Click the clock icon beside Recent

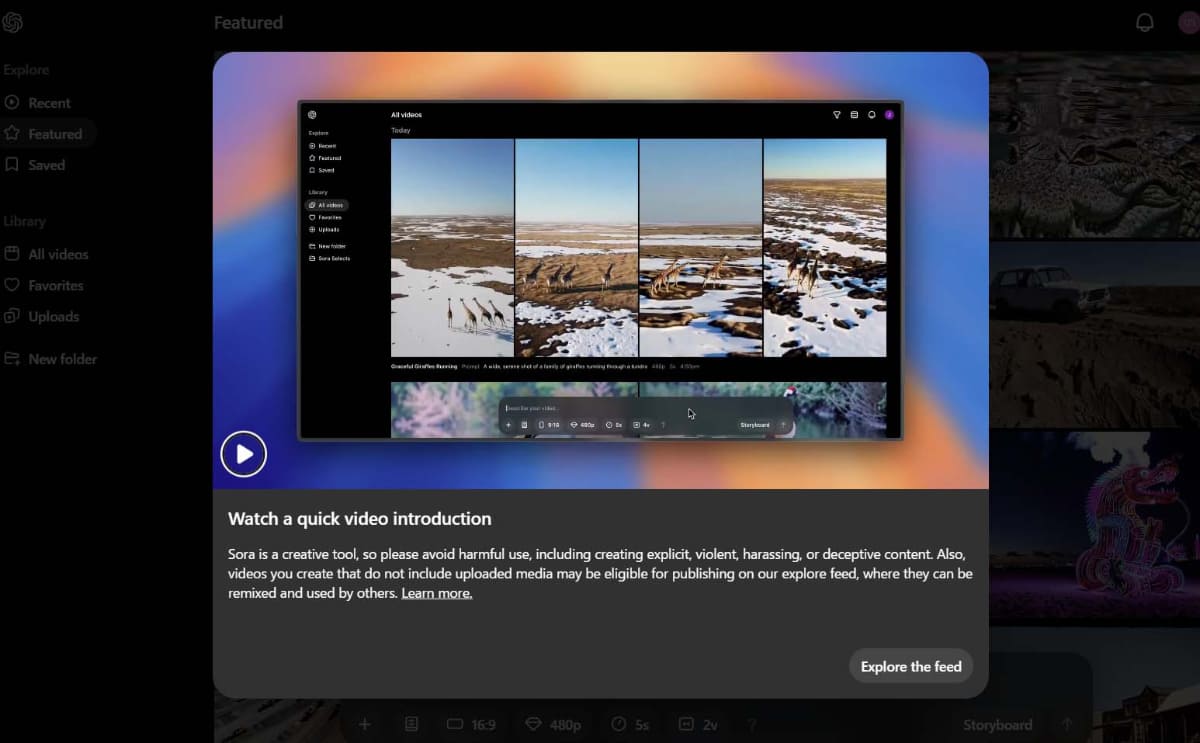point(12,102)
